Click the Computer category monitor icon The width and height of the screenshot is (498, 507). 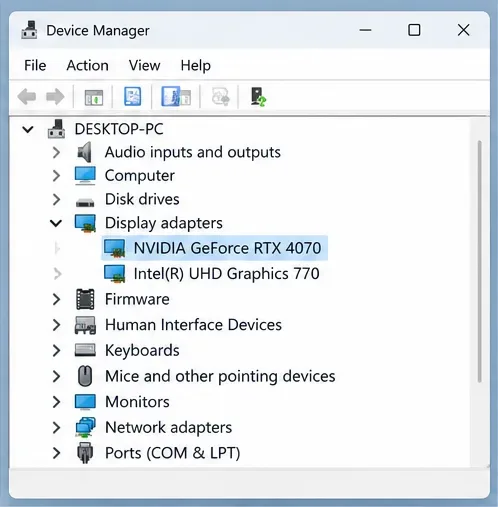click(85, 176)
